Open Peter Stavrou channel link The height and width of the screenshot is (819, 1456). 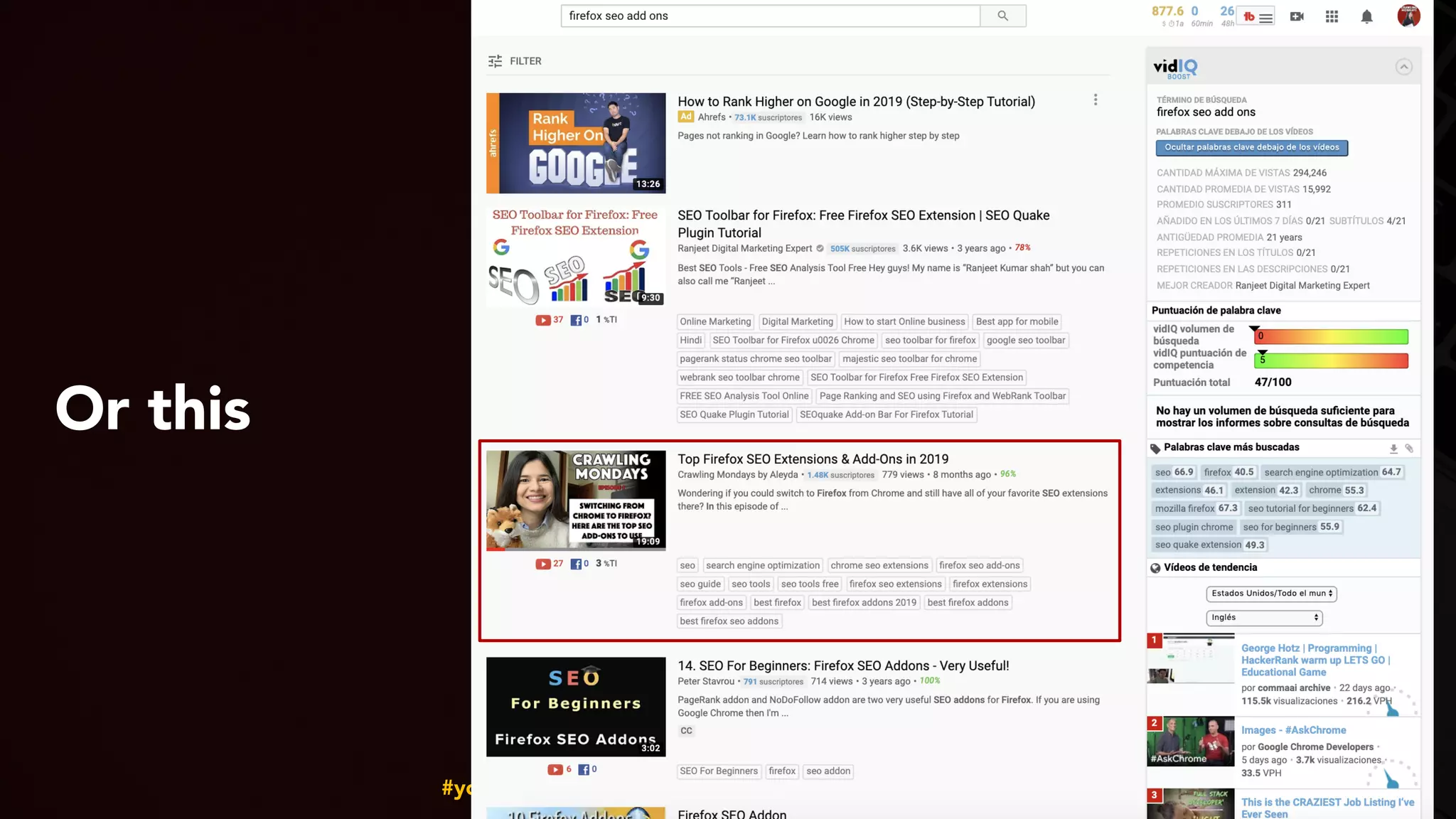pyautogui.click(x=705, y=682)
